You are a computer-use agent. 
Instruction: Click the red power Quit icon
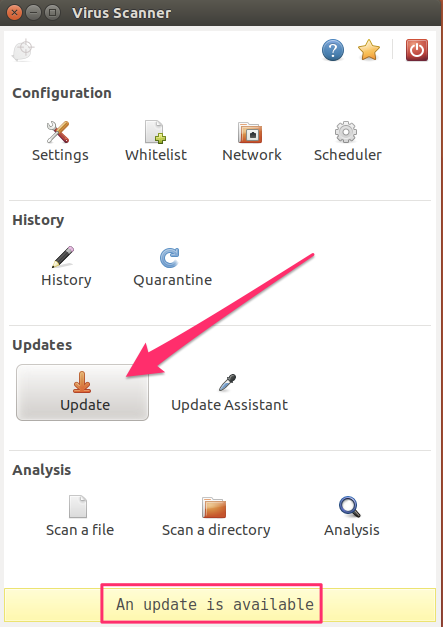pyautogui.click(x=417, y=50)
